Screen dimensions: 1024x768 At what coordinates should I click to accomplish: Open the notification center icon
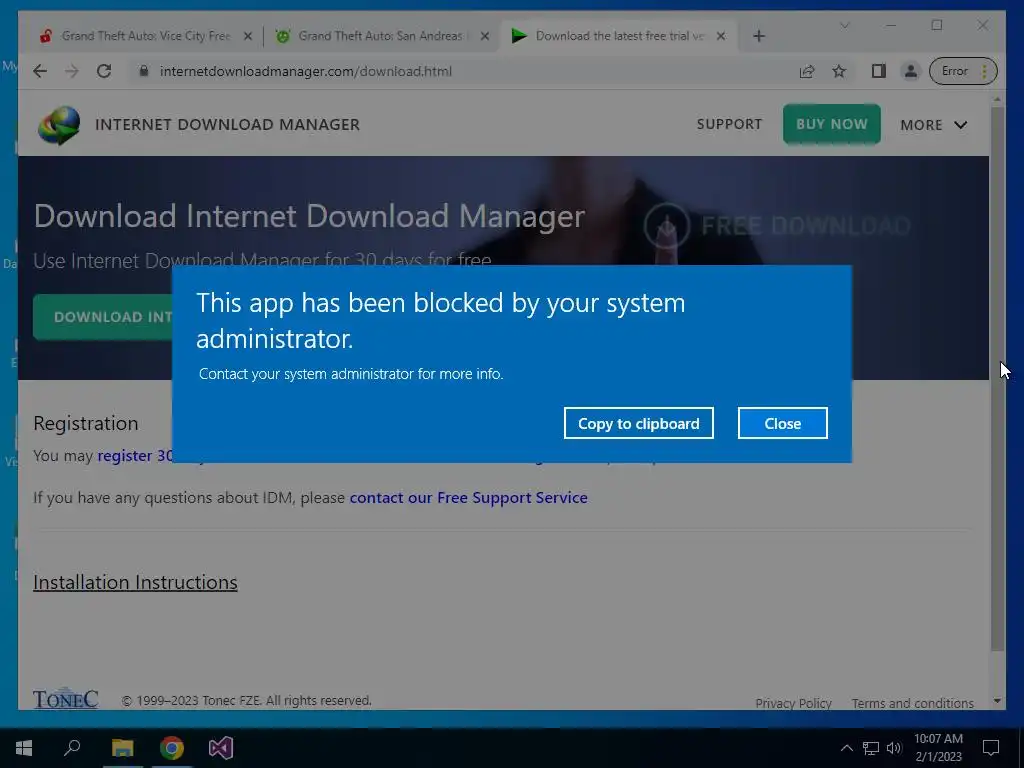(991, 748)
